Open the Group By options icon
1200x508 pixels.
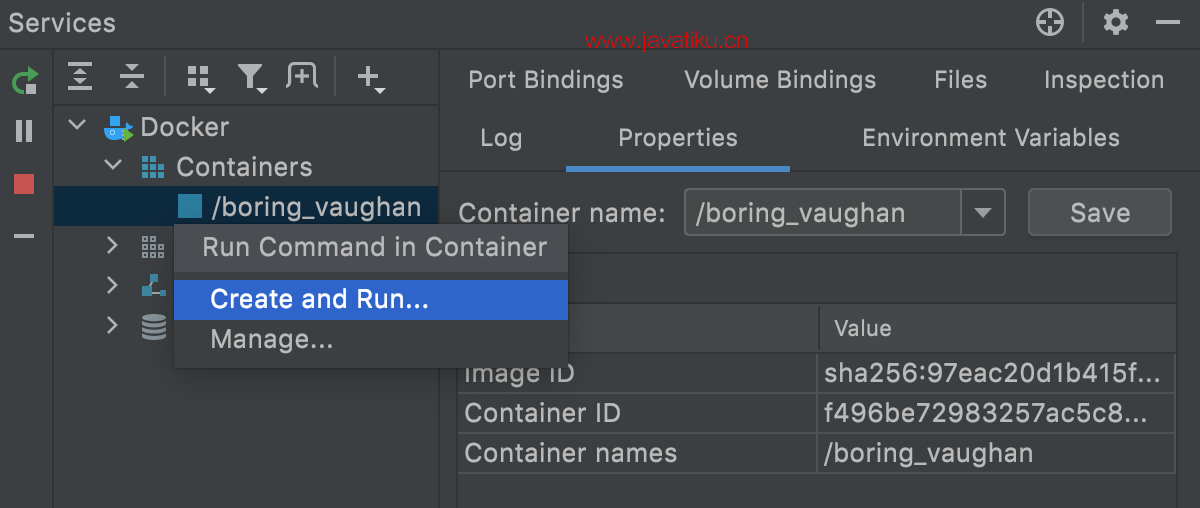pyautogui.click(x=201, y=78)
